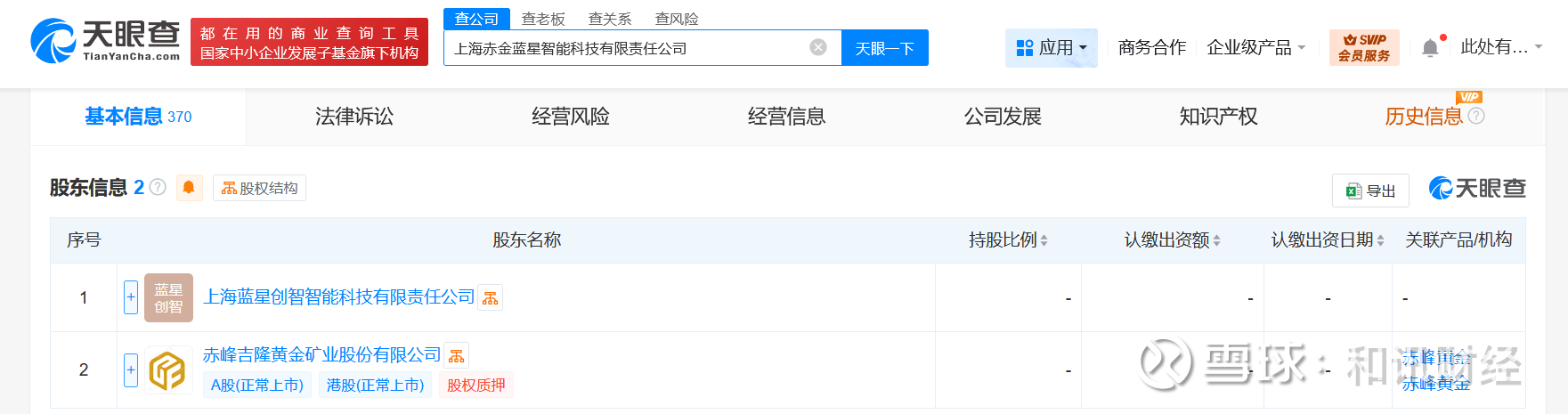Screen dimensions: 1568x414
Task: Switch to the 法律诉讼 tab
Action: tap(354, 116)
